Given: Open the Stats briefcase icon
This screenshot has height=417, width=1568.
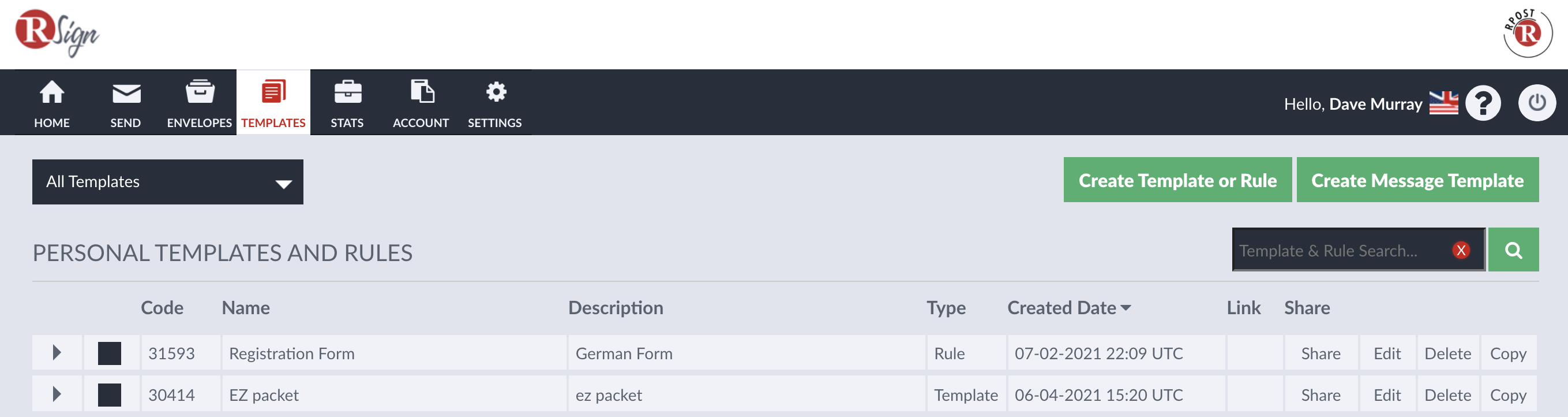Looking at the screenshot, I should point(347,92).
